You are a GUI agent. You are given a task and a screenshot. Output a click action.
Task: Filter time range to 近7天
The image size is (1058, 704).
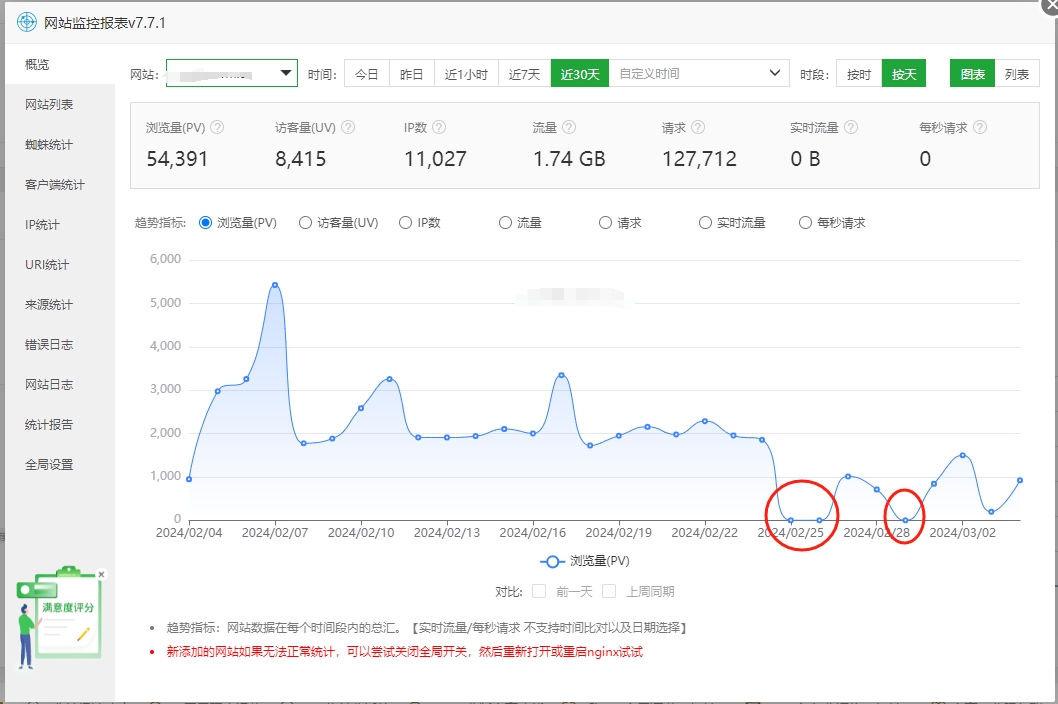click(524, 74)
